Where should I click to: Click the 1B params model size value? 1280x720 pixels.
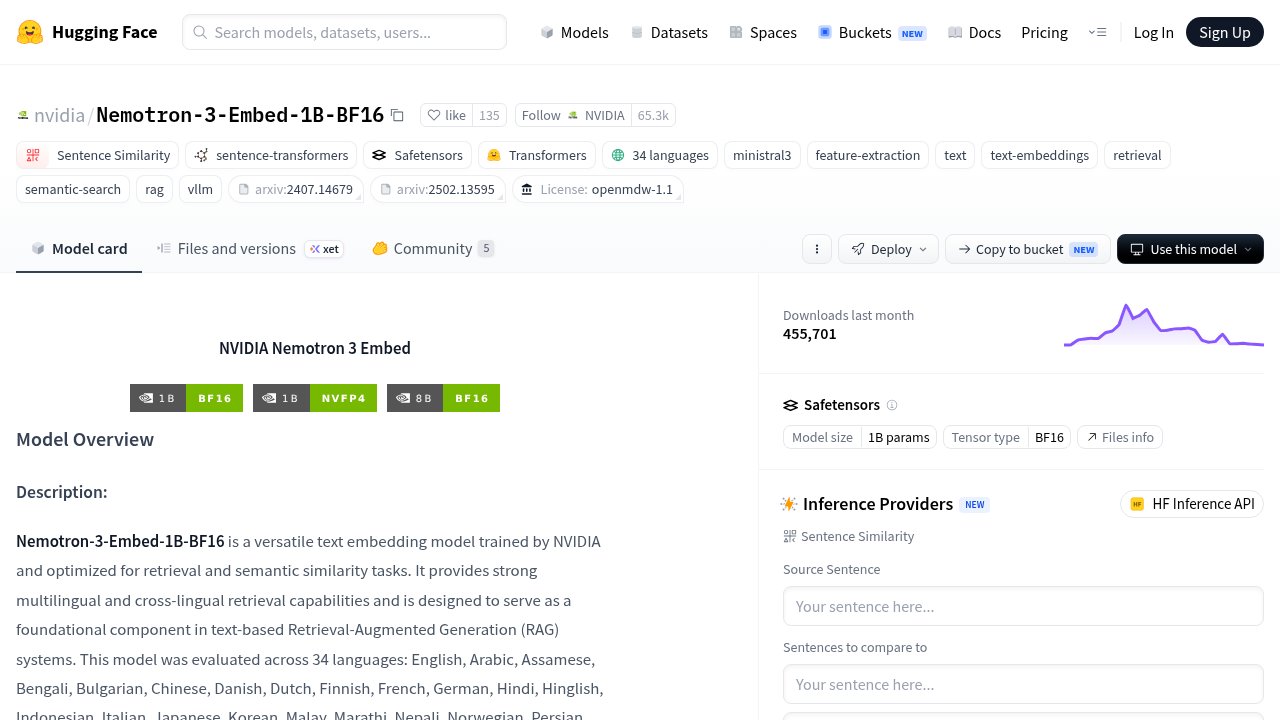(899, 437)
